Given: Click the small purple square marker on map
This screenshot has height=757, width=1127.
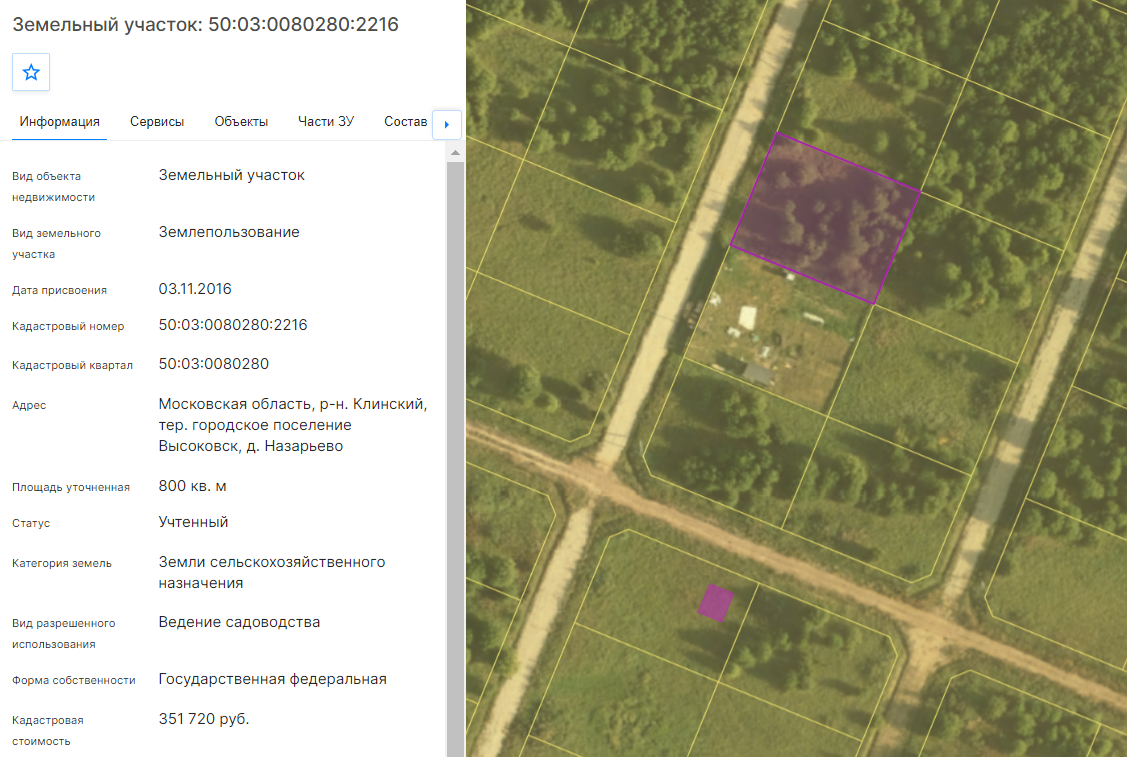Looking at the screenshot, I should pos(716,602).
